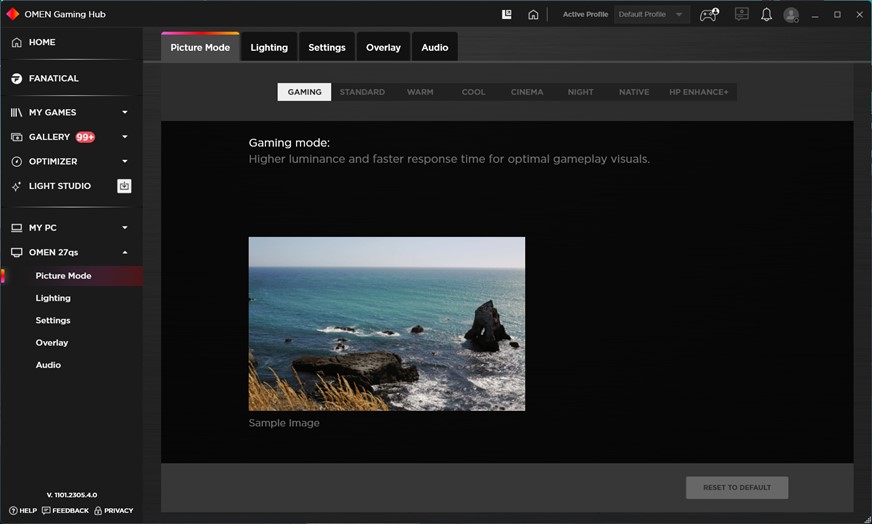Open the notifications bell

[766, 15]
